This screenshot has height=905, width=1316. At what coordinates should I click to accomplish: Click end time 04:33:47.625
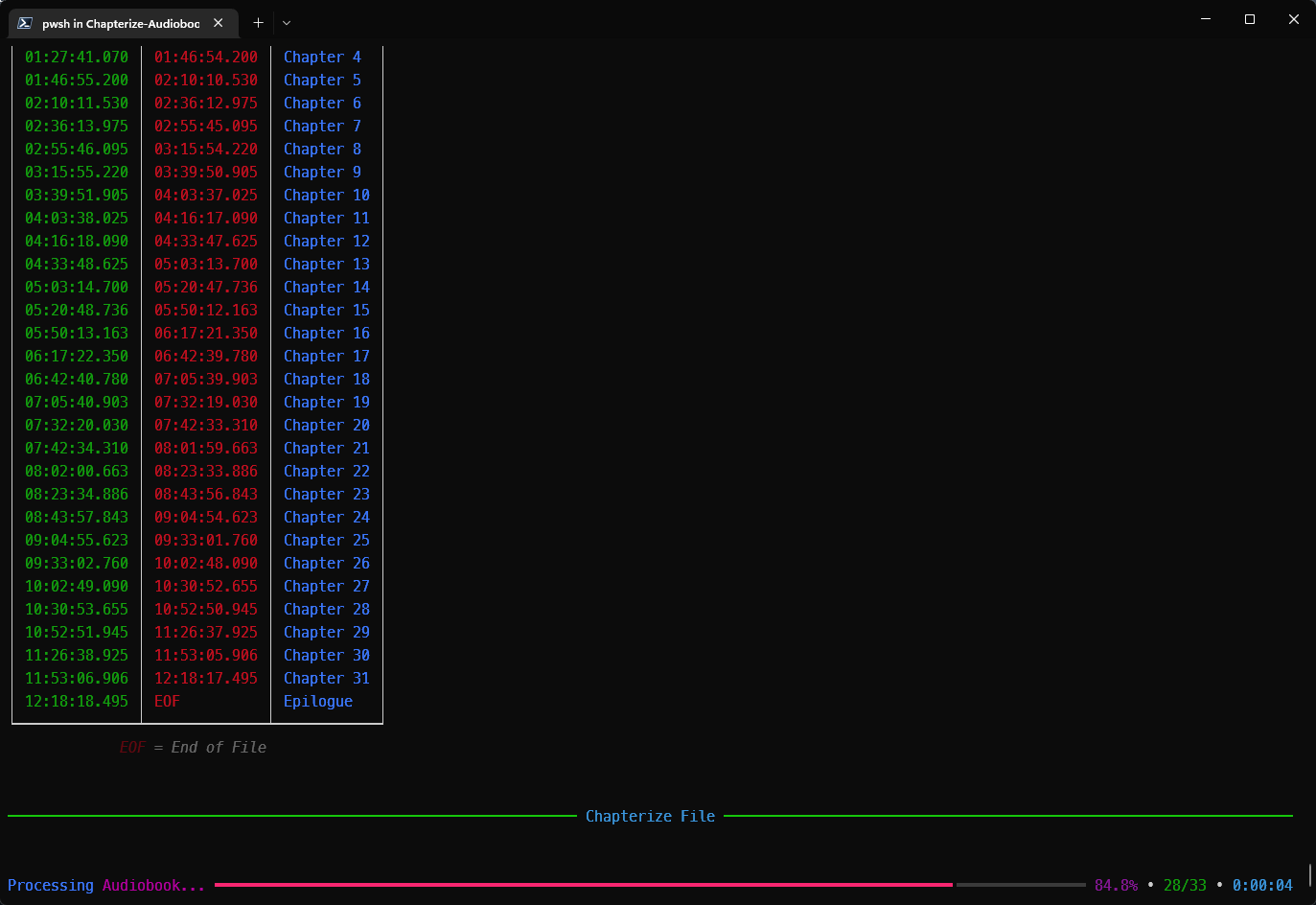(x=206, y=242)
